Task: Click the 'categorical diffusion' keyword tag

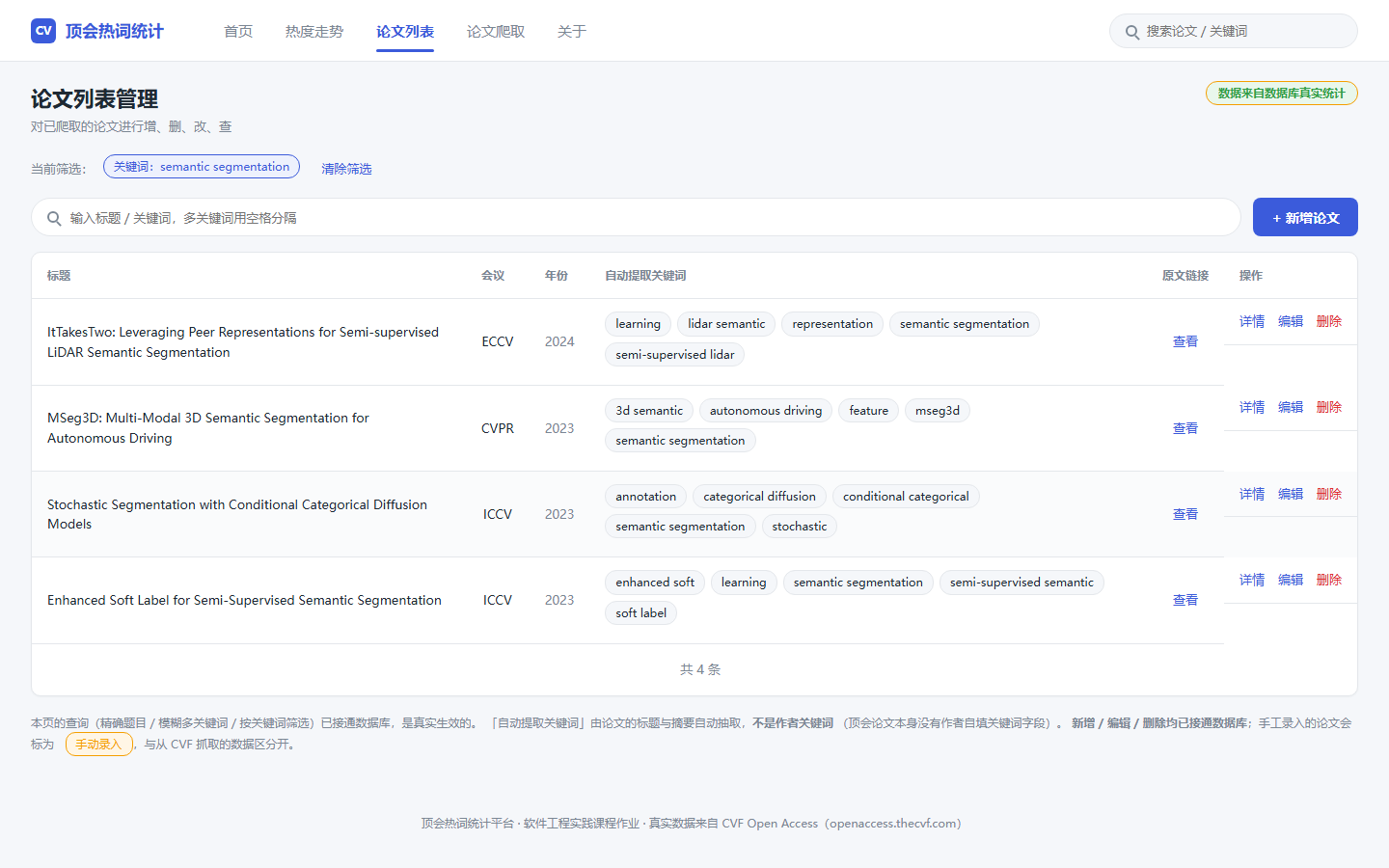Action: [x=759, y=497]
